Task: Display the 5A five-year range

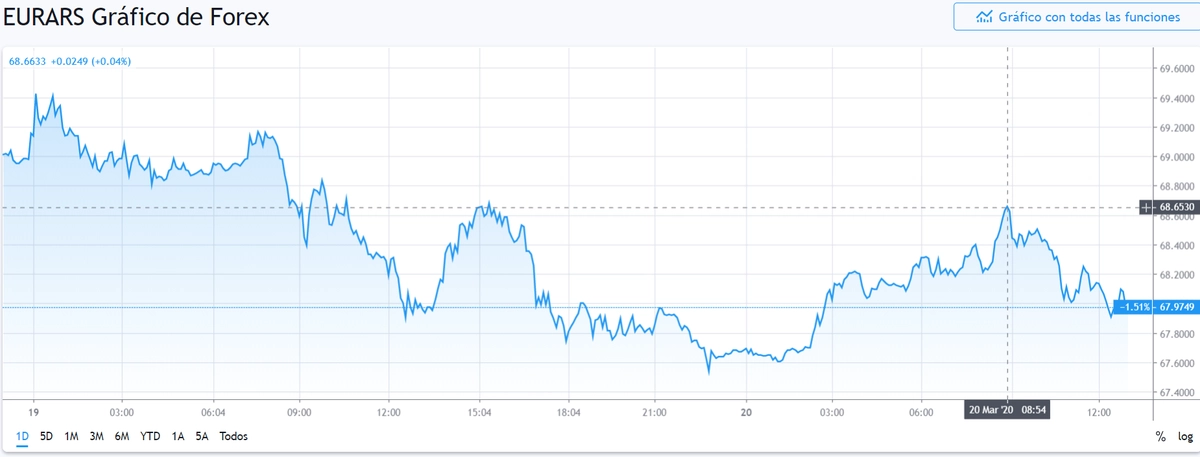Action: pyautogui.click(x=202, y=436)
